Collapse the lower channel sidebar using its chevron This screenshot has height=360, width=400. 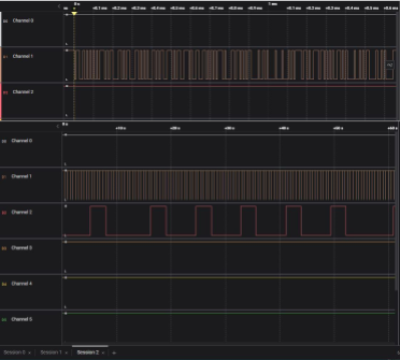tap(58, 126)
